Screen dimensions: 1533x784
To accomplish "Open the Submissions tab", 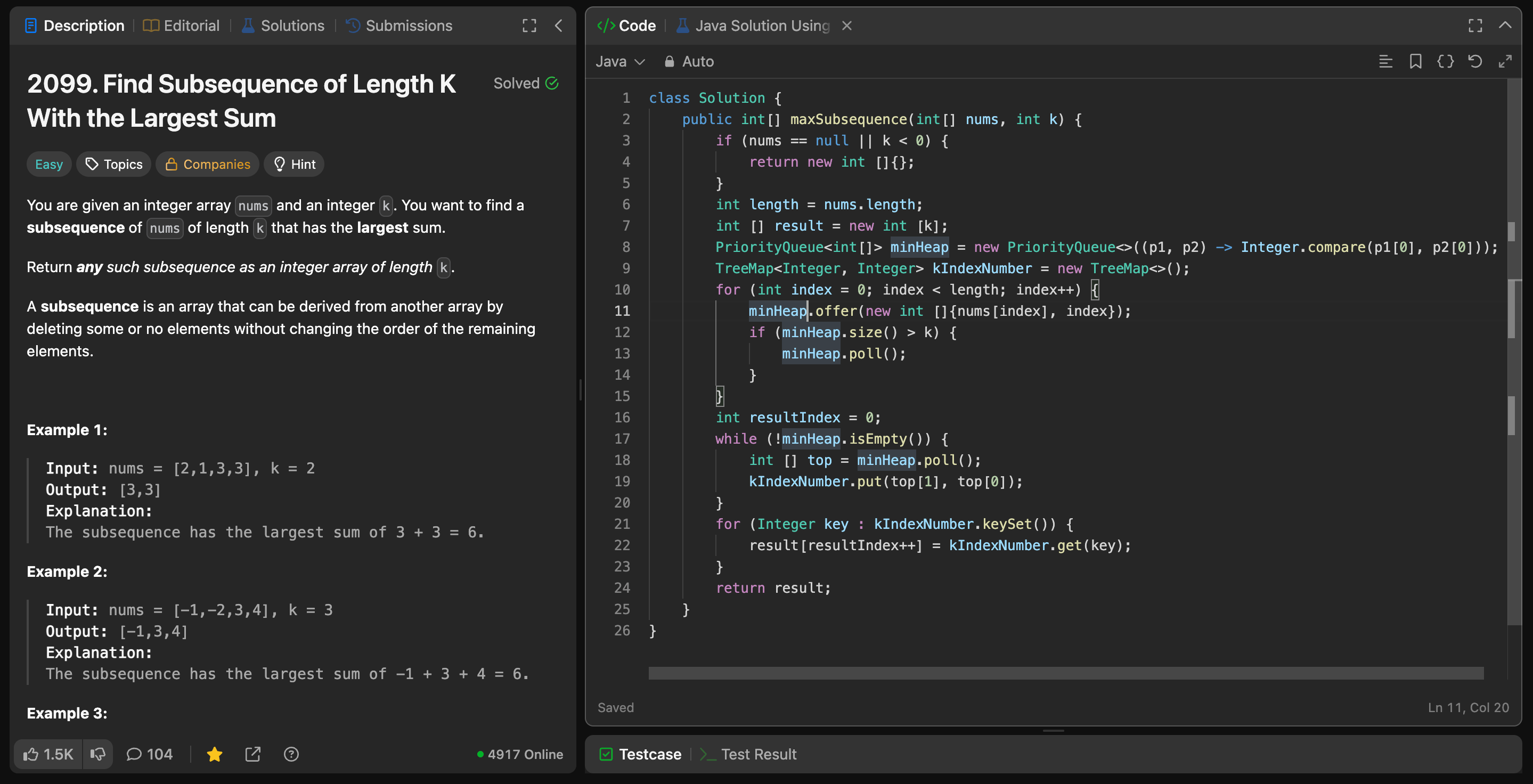I will (x=399, y=26).
